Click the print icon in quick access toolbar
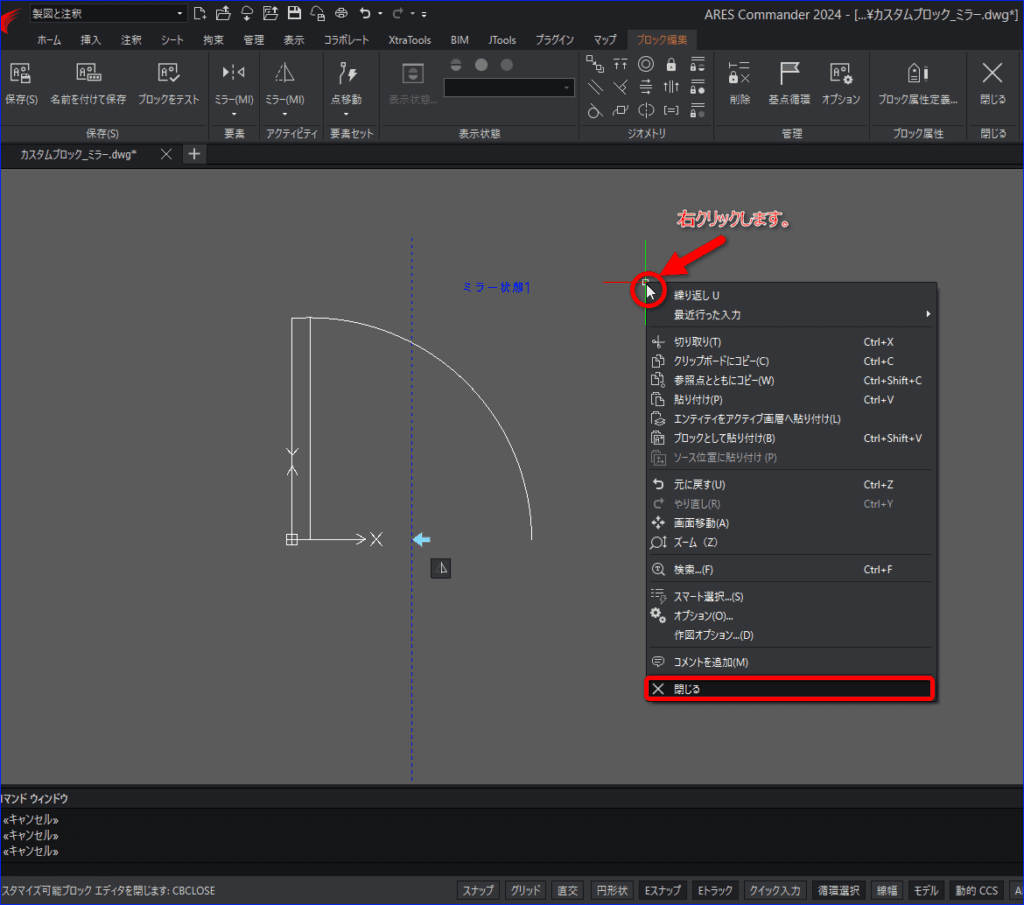 (x=341, y=13)
